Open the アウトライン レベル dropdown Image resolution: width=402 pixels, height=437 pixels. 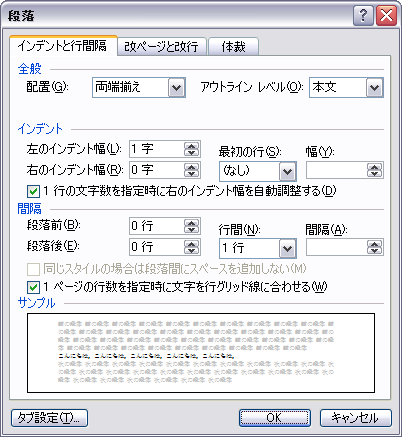(x=374, y=88)
